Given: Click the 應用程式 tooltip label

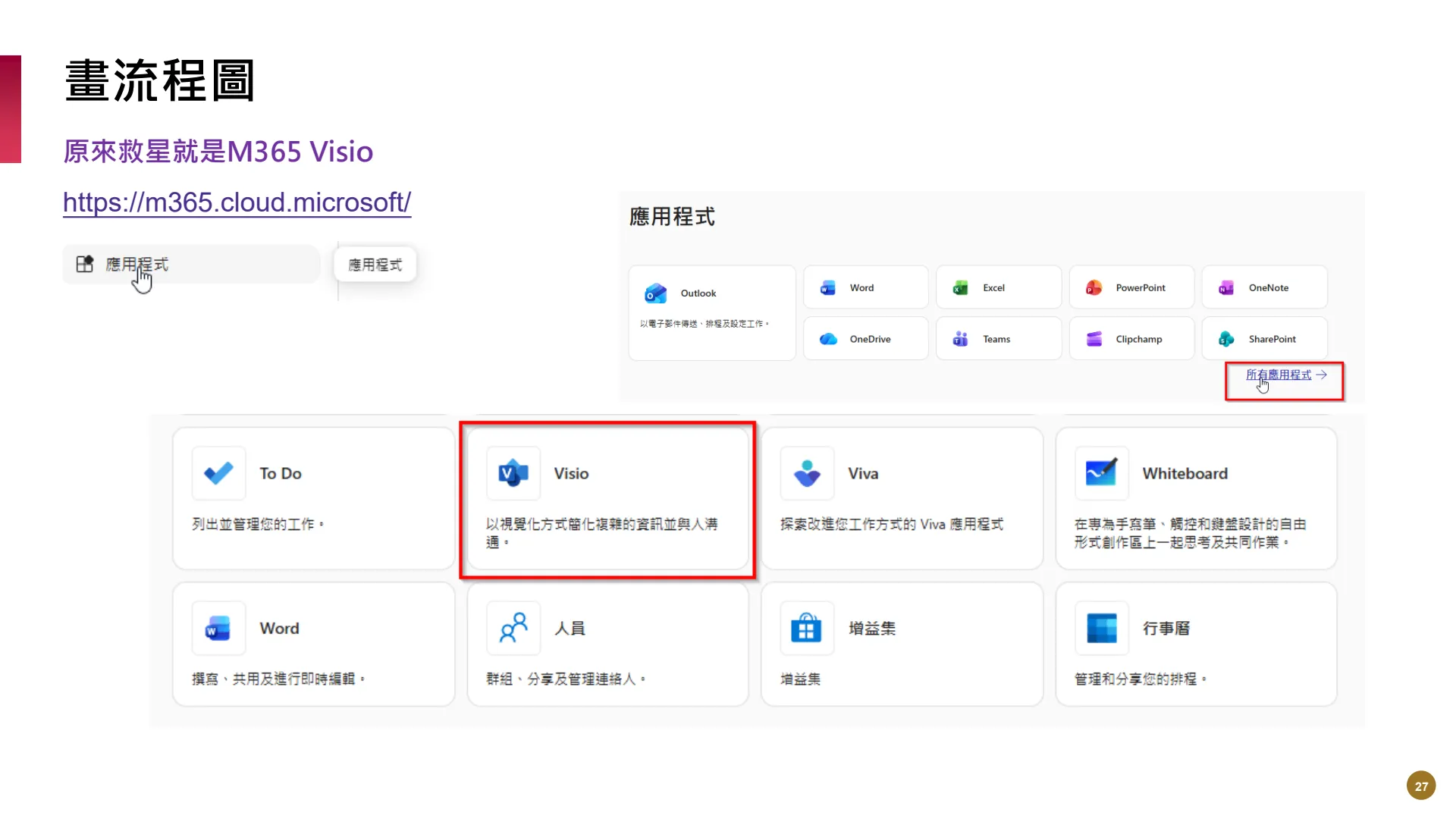Looking at the screenshot, I should [x=375, y=265].
